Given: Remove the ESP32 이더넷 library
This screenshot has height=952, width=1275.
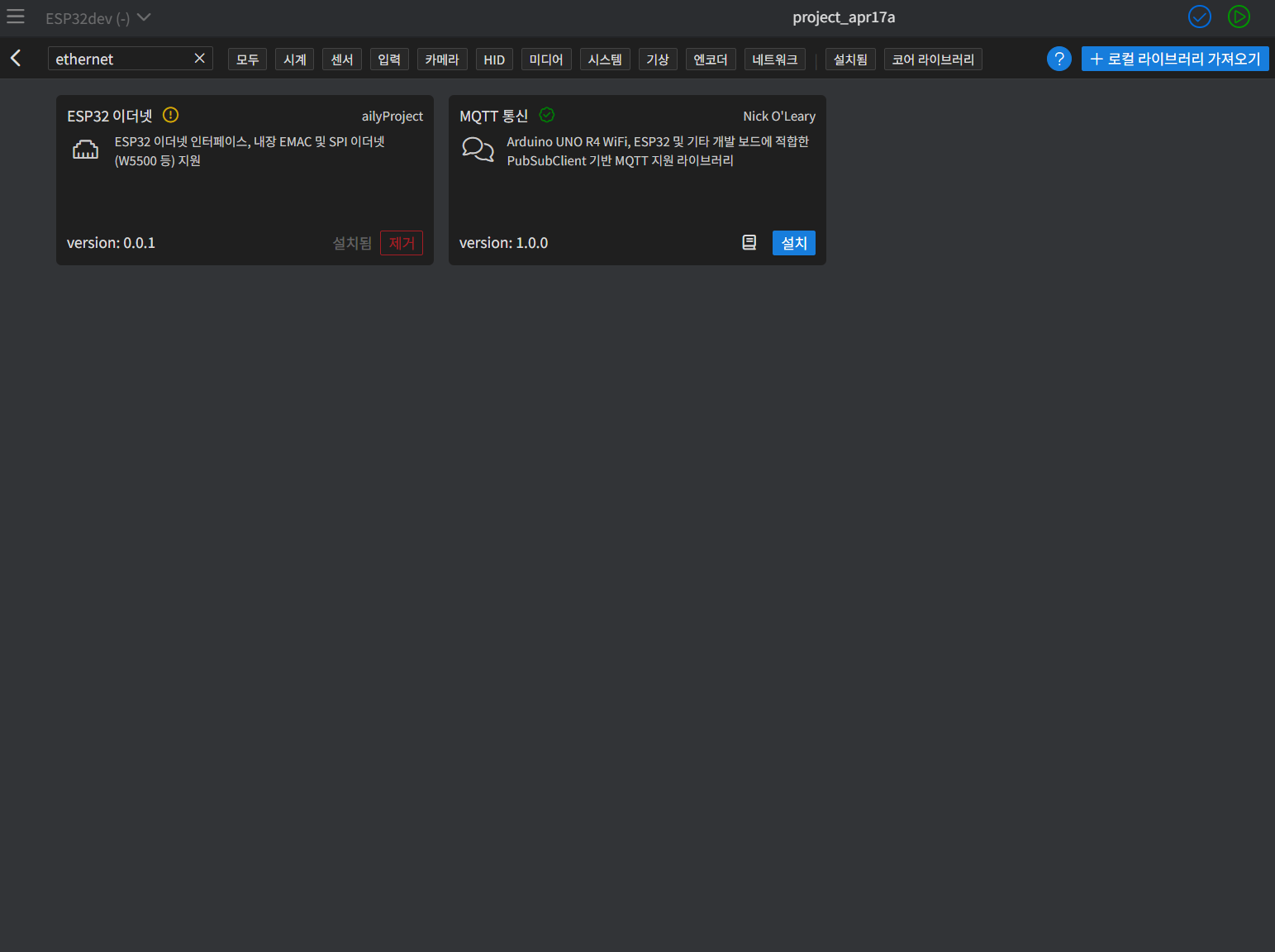Looking at the screenshot, I should click(x=402, y=243).
